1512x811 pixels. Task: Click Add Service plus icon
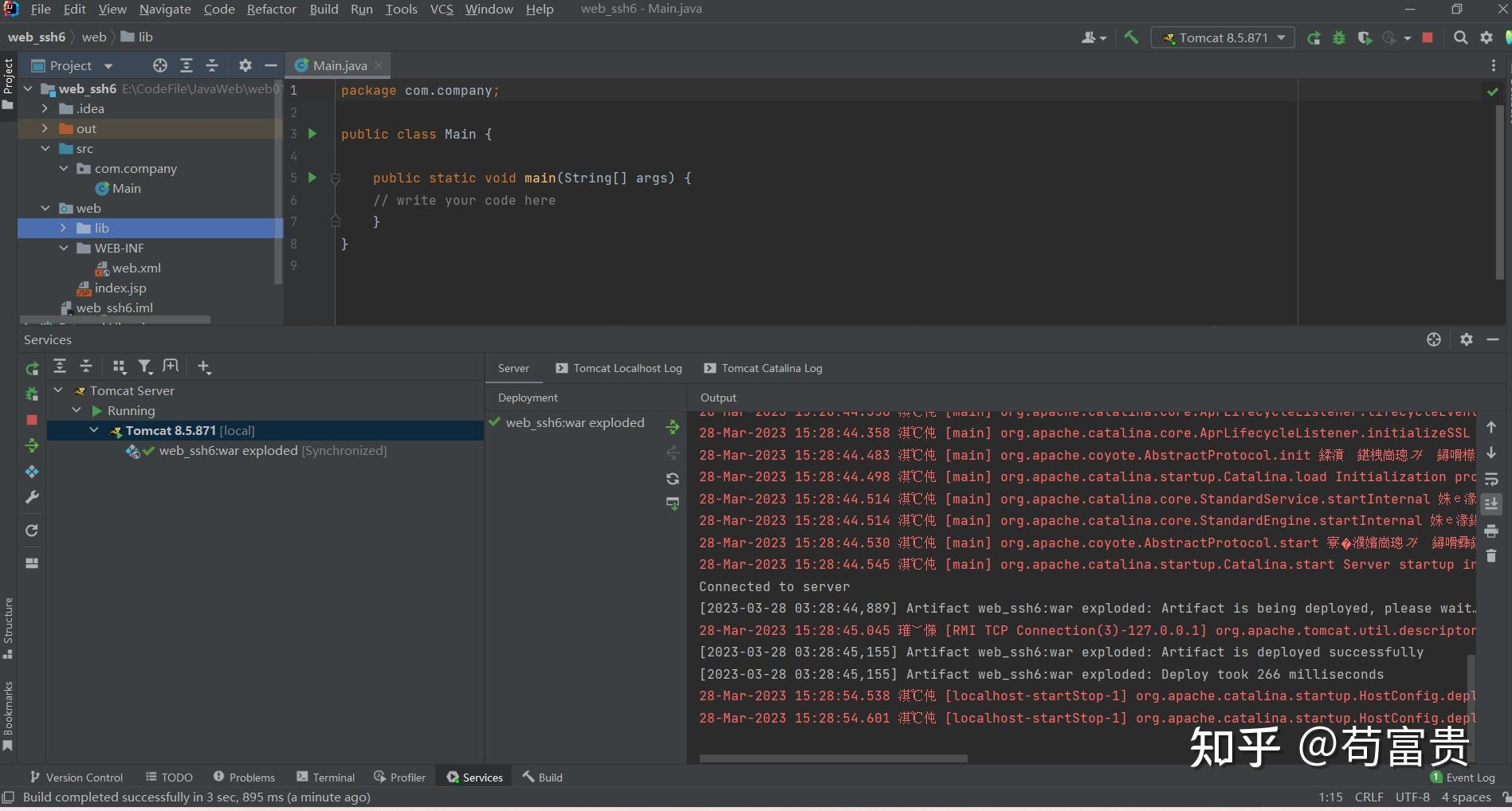(x=204, y=366)
